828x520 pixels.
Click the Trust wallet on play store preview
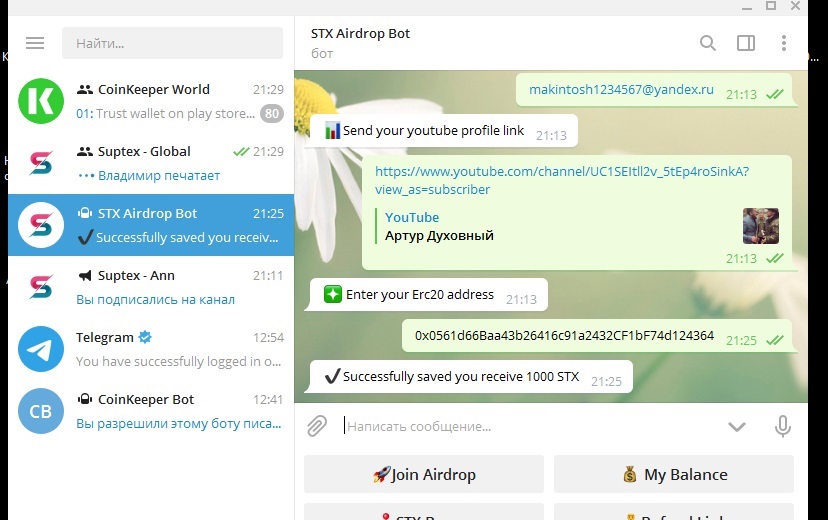pyautogui.click(x=175, y=114)
